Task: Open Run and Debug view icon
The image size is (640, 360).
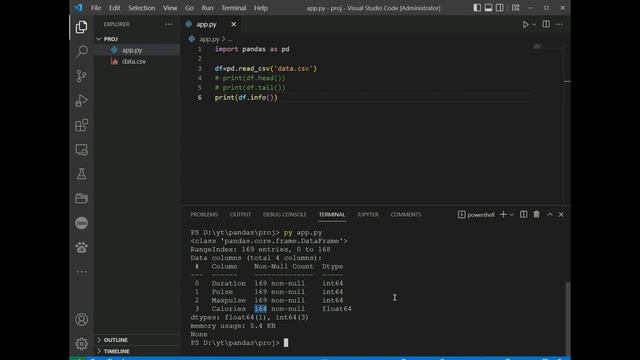Action: pyautogui.click(x=81, y=100)
